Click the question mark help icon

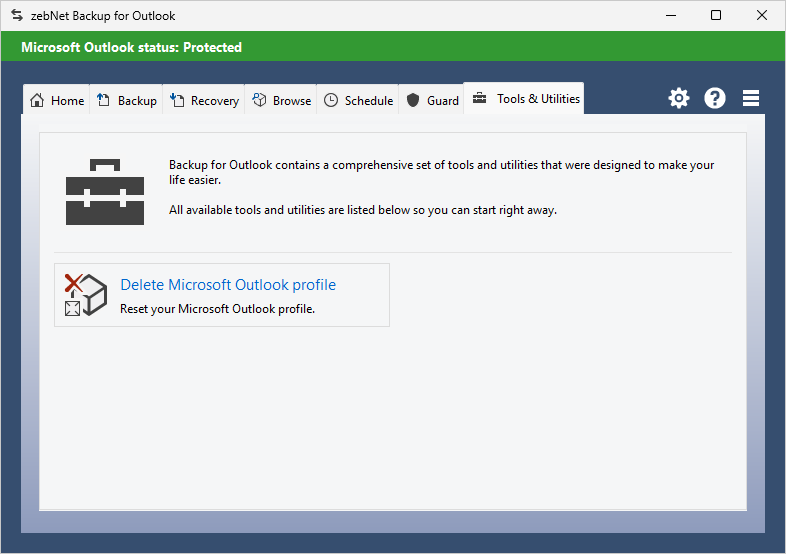point(715,98)
